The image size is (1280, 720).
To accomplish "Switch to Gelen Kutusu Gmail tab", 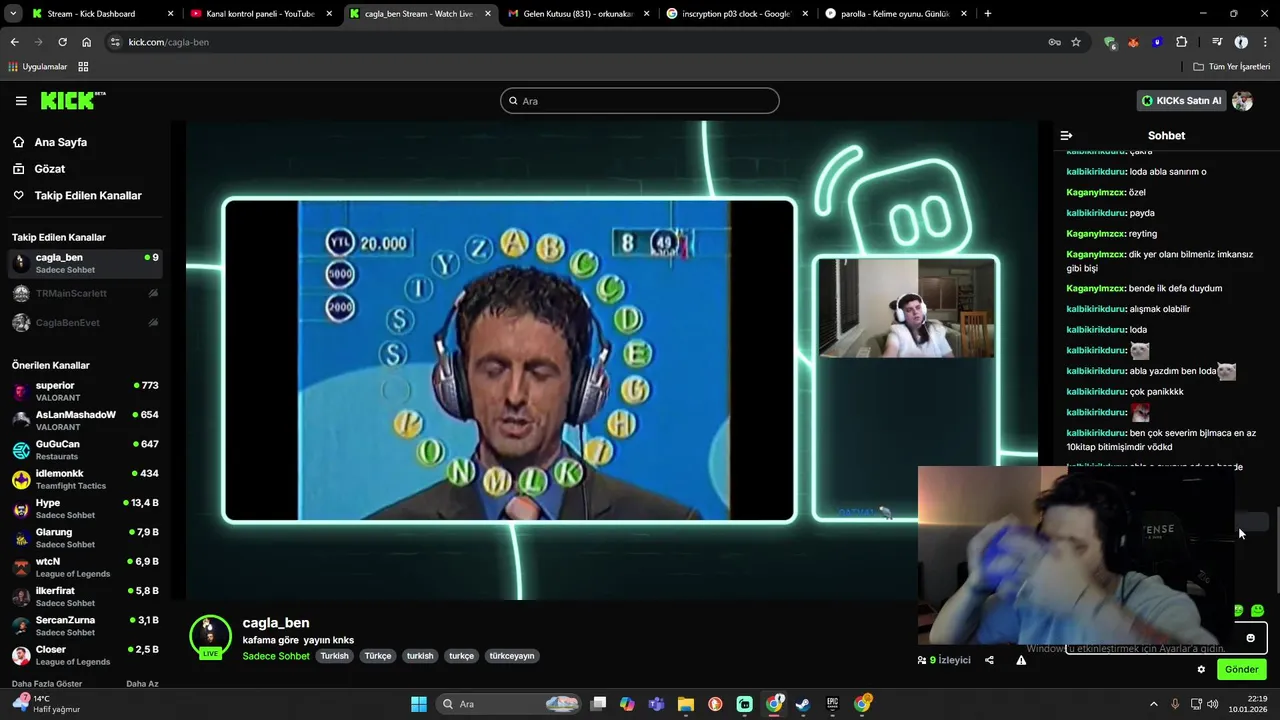I will 578,14.
